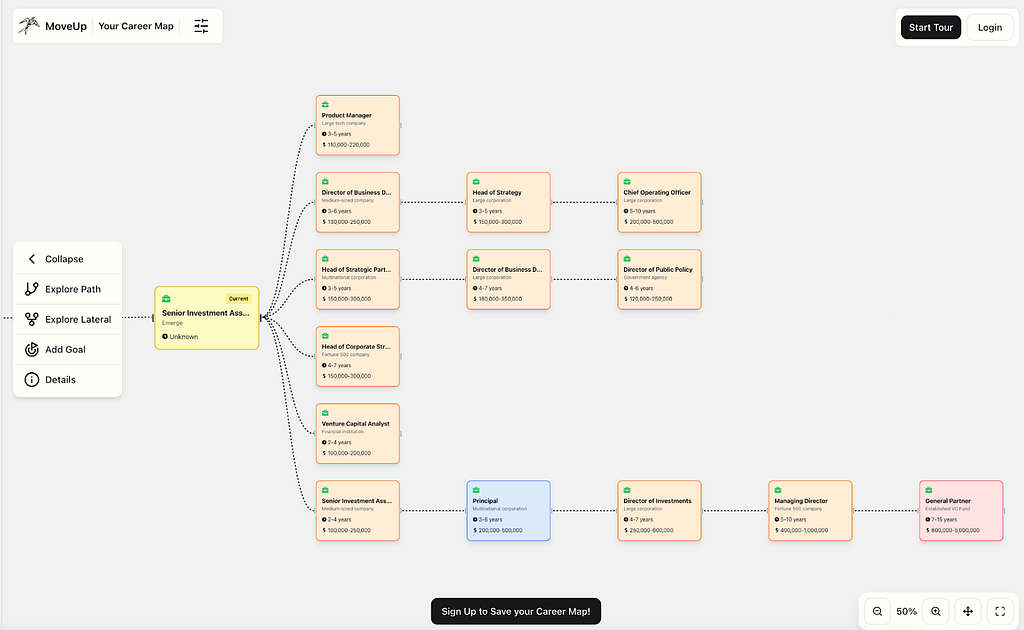The image size is (1024, 630).
Task: Click briefcase icon on Director of Public Policy card
Action: click(627, 259)
